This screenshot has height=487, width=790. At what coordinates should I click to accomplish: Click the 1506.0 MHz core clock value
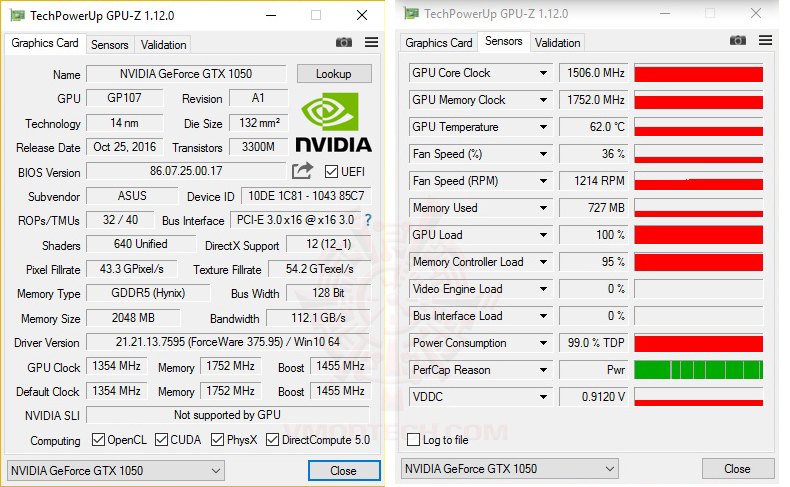coord(593,73)
